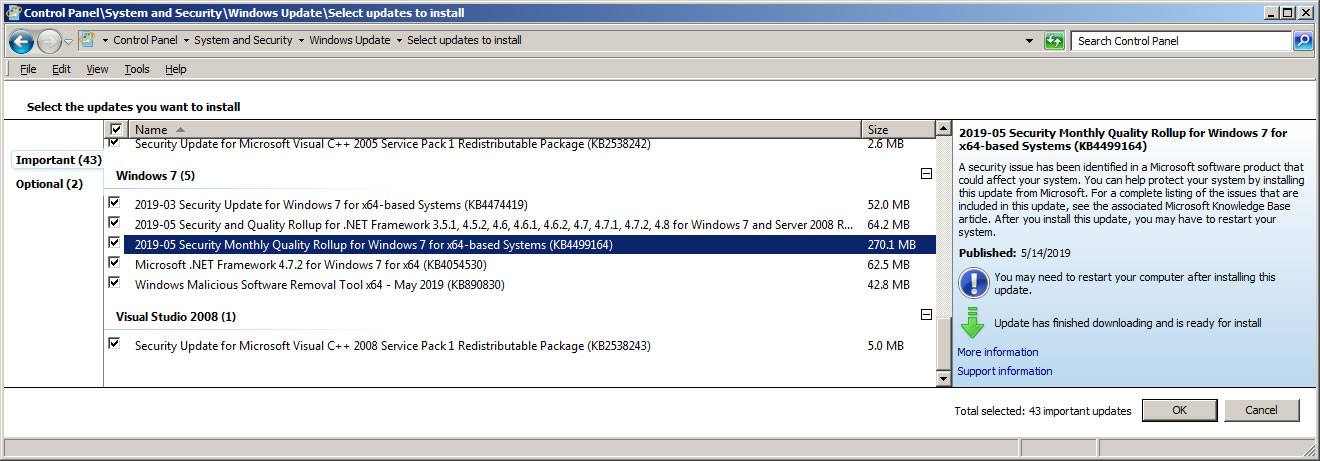This screenshot has width=1320, height=461.
Task: Switch to Optional (2) updates tab
Action: 49,184
